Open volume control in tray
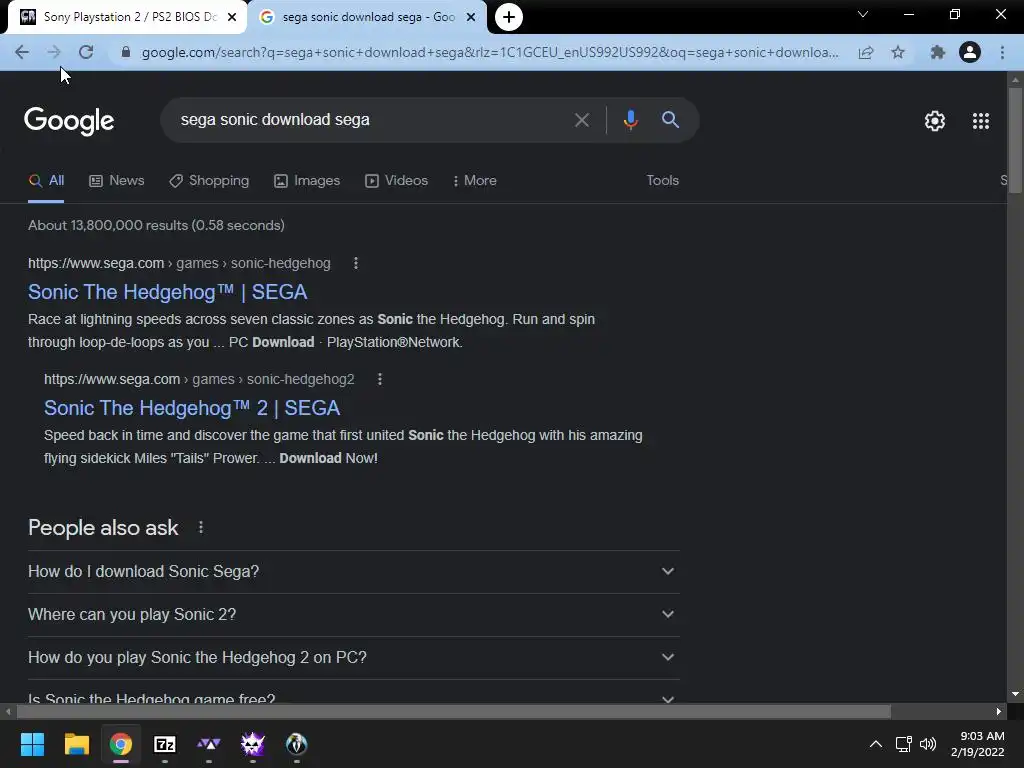The height and width of the screenshot is (768, 1024). (928, 744)
